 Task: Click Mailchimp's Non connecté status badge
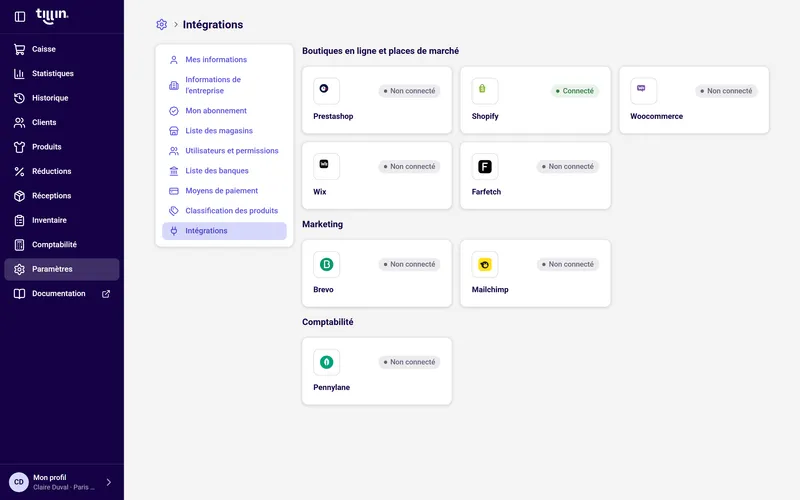[568, 264]
